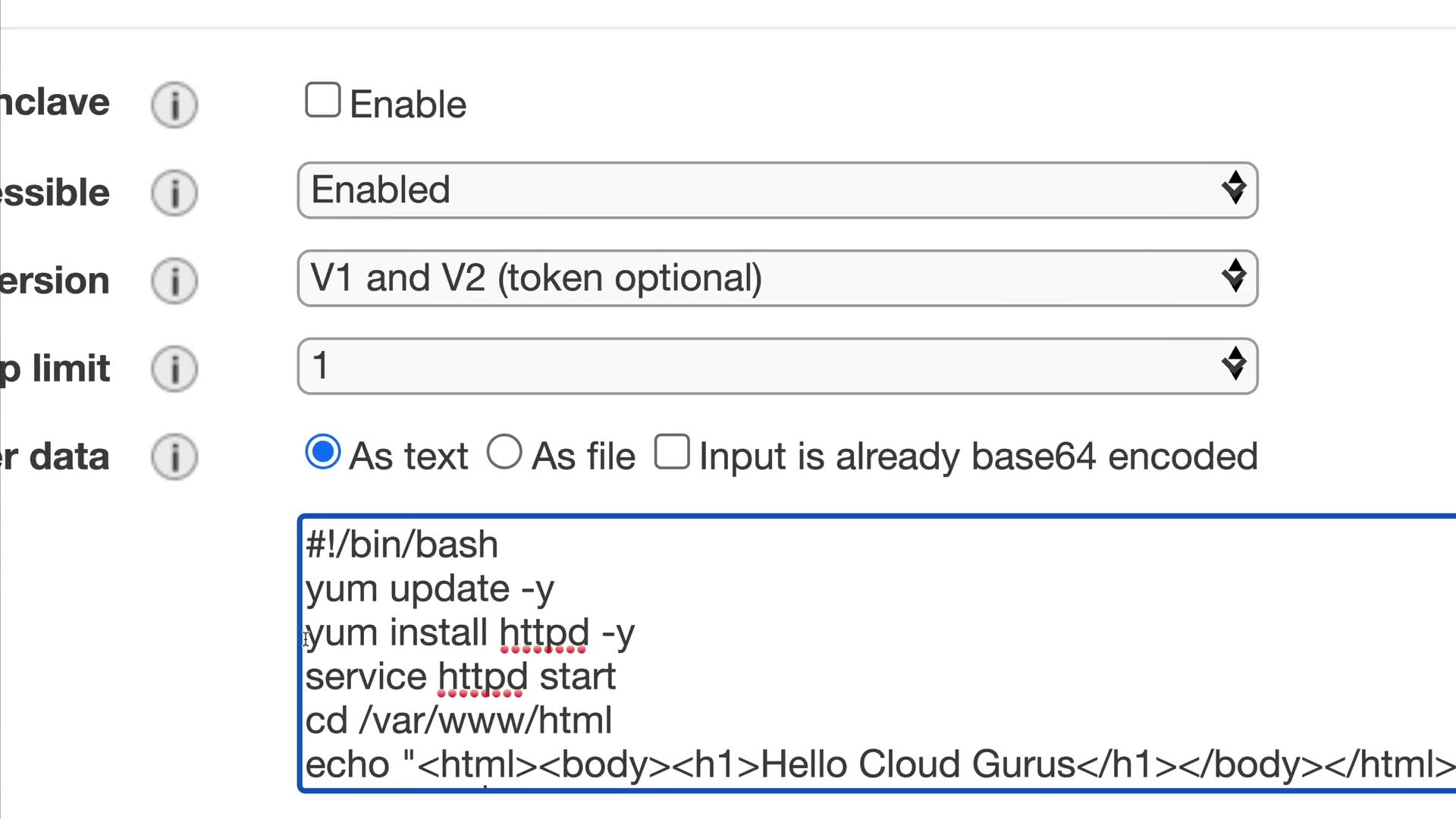Open info icon next to the metadata version dropdown
Image resolution: width=1456 pixels, height=819 pixels.
[x=174, y=281]
